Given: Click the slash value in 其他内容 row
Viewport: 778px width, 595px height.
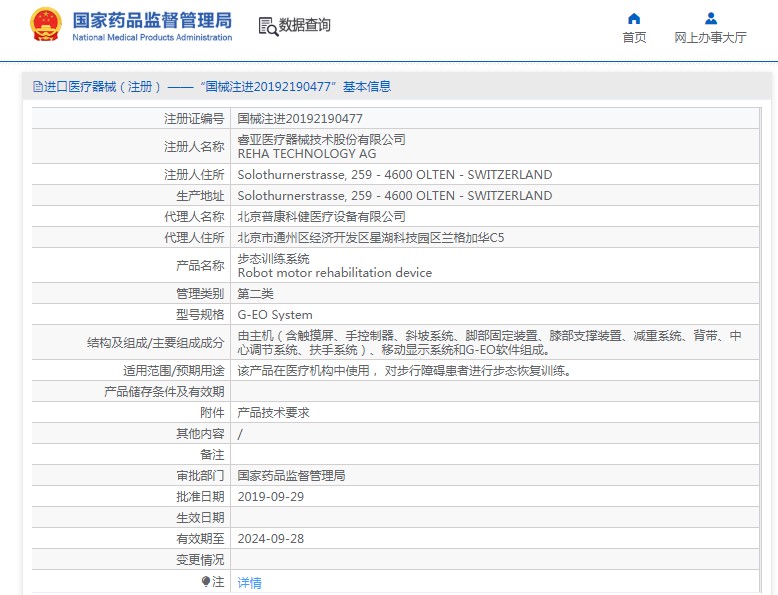Looking at the screenshot, I should [240, 434].
